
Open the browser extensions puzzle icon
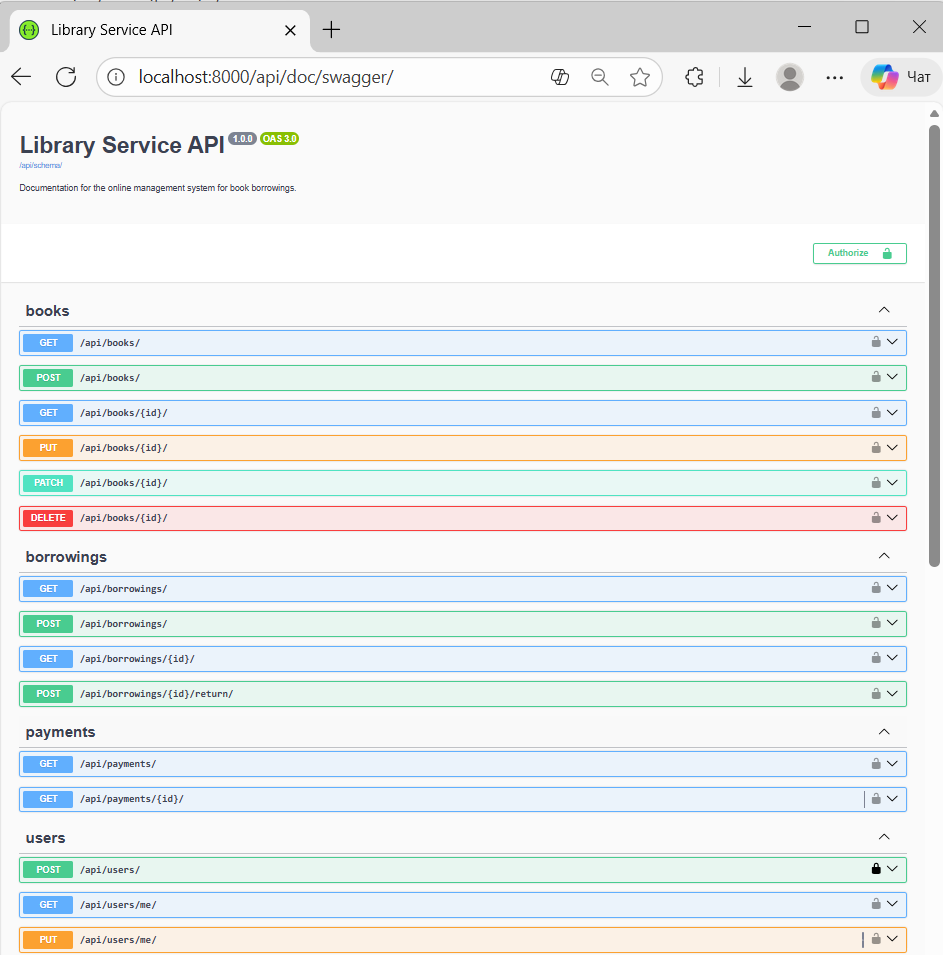(x=694, y=77)
